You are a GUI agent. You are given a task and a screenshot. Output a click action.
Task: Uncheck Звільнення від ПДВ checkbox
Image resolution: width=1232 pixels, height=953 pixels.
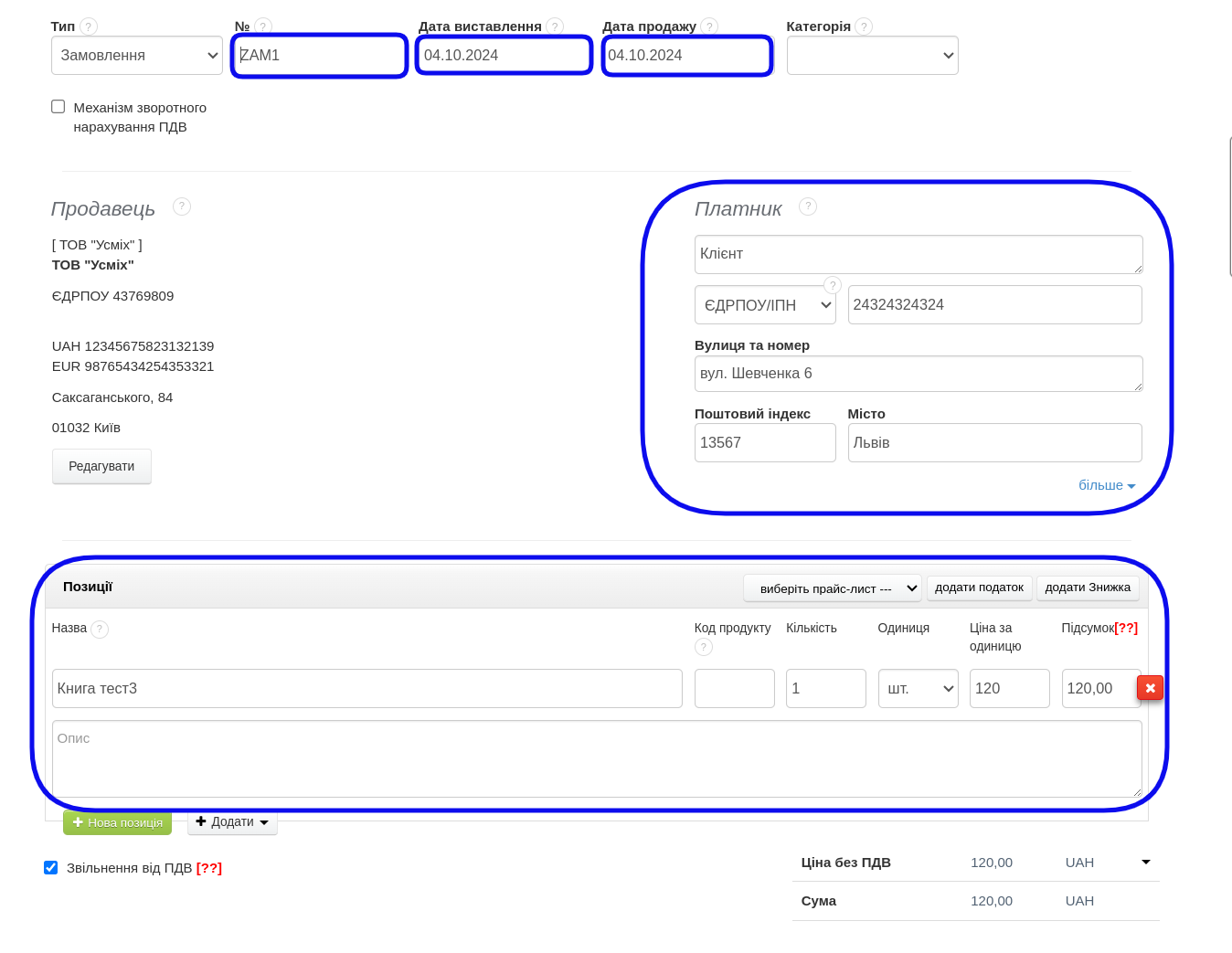point(51,867)
